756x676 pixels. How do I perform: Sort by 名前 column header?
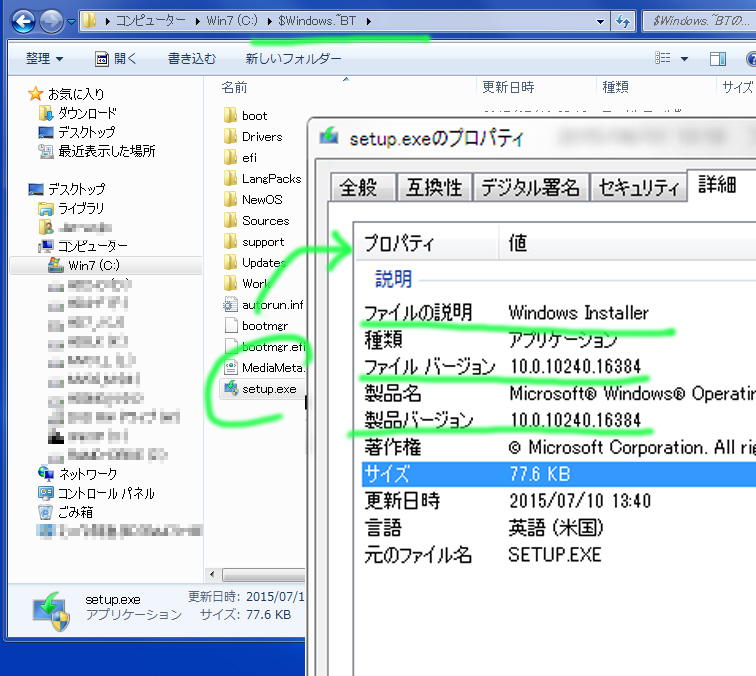click(234, 87)
